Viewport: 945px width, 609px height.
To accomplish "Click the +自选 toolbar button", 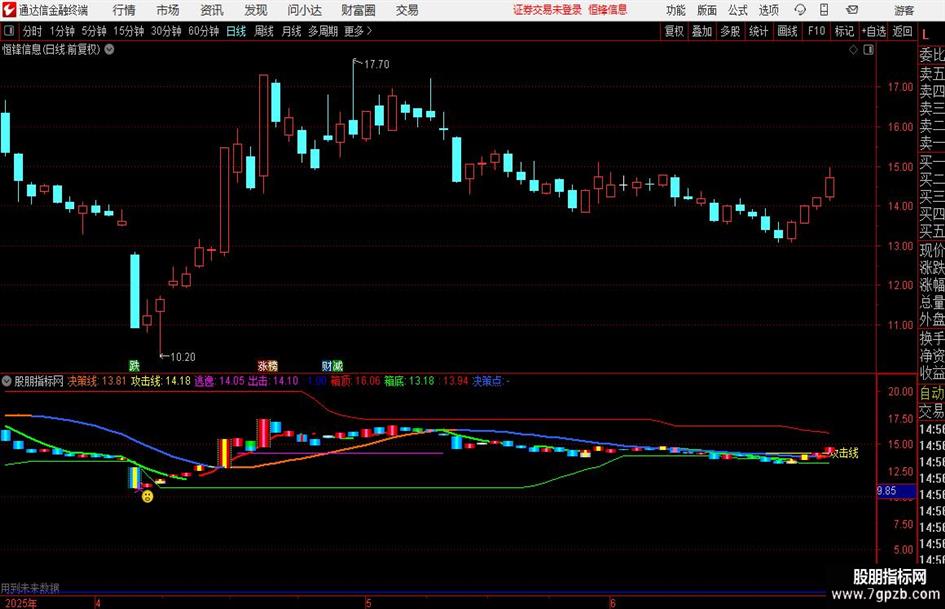I will (x=873, y=31).
